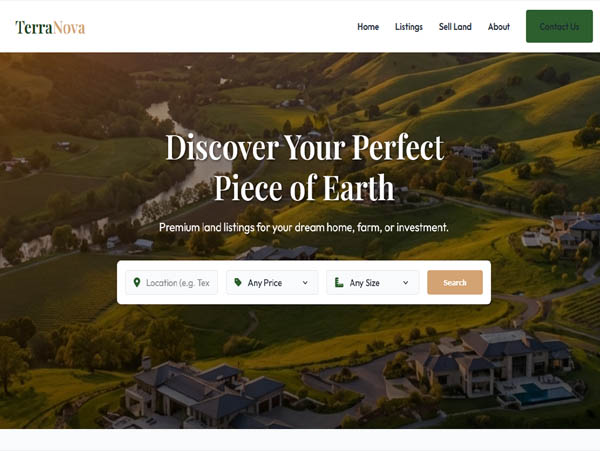Click the TerraNova logo

tap(50, 28)
